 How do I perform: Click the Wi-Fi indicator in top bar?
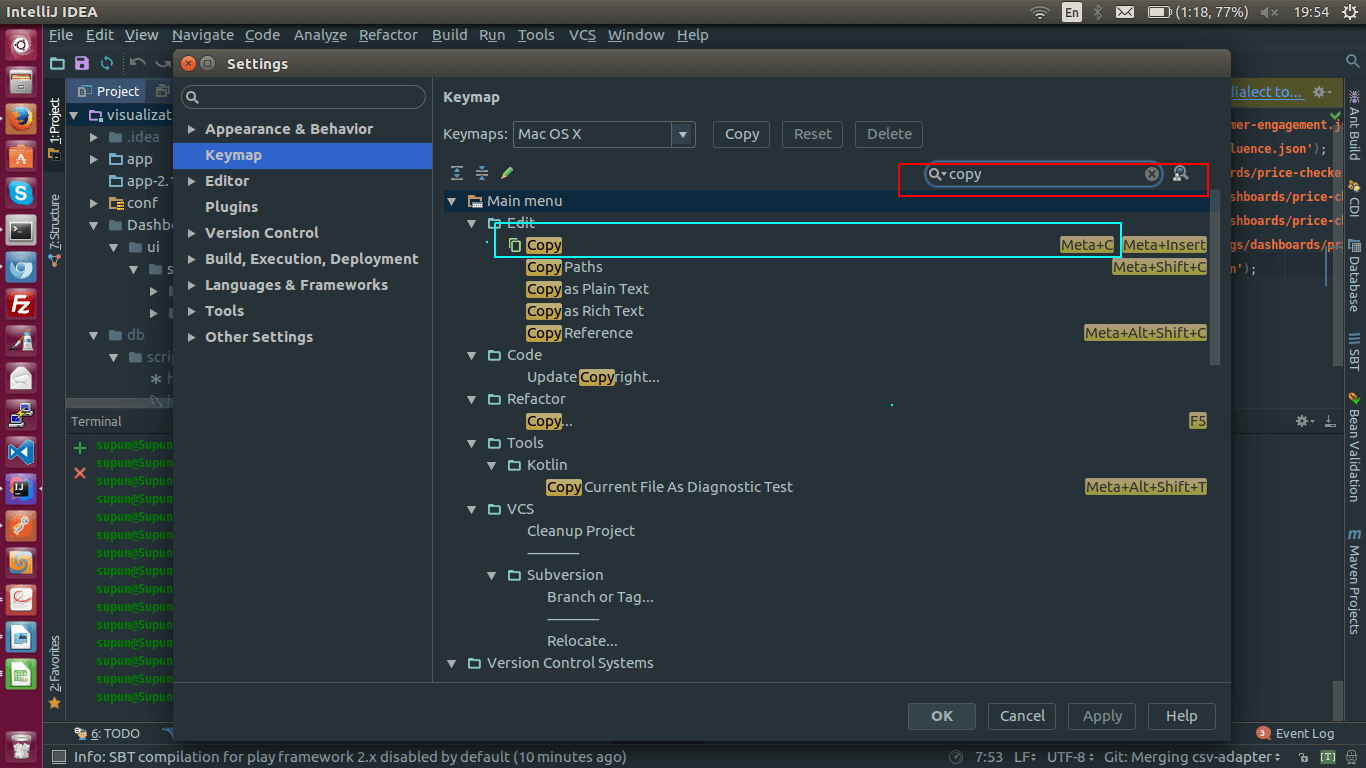click(x=1041, y=12)
